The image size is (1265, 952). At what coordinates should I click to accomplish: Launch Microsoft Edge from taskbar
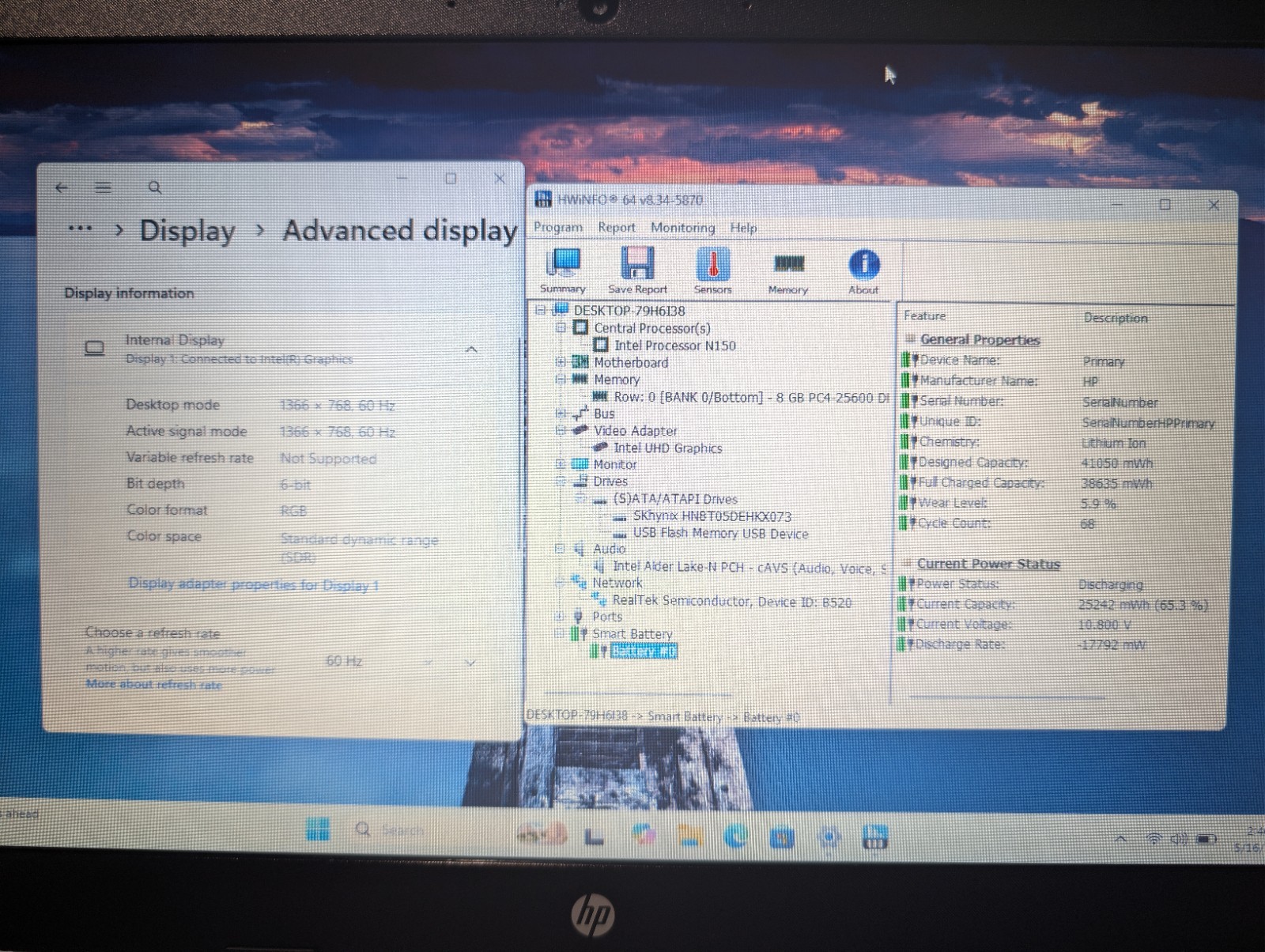[x=735, y=836]
